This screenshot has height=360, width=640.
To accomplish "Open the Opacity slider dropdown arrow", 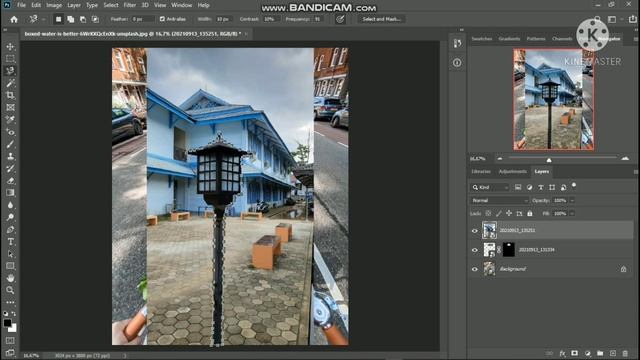I will [x=572, y=200].
